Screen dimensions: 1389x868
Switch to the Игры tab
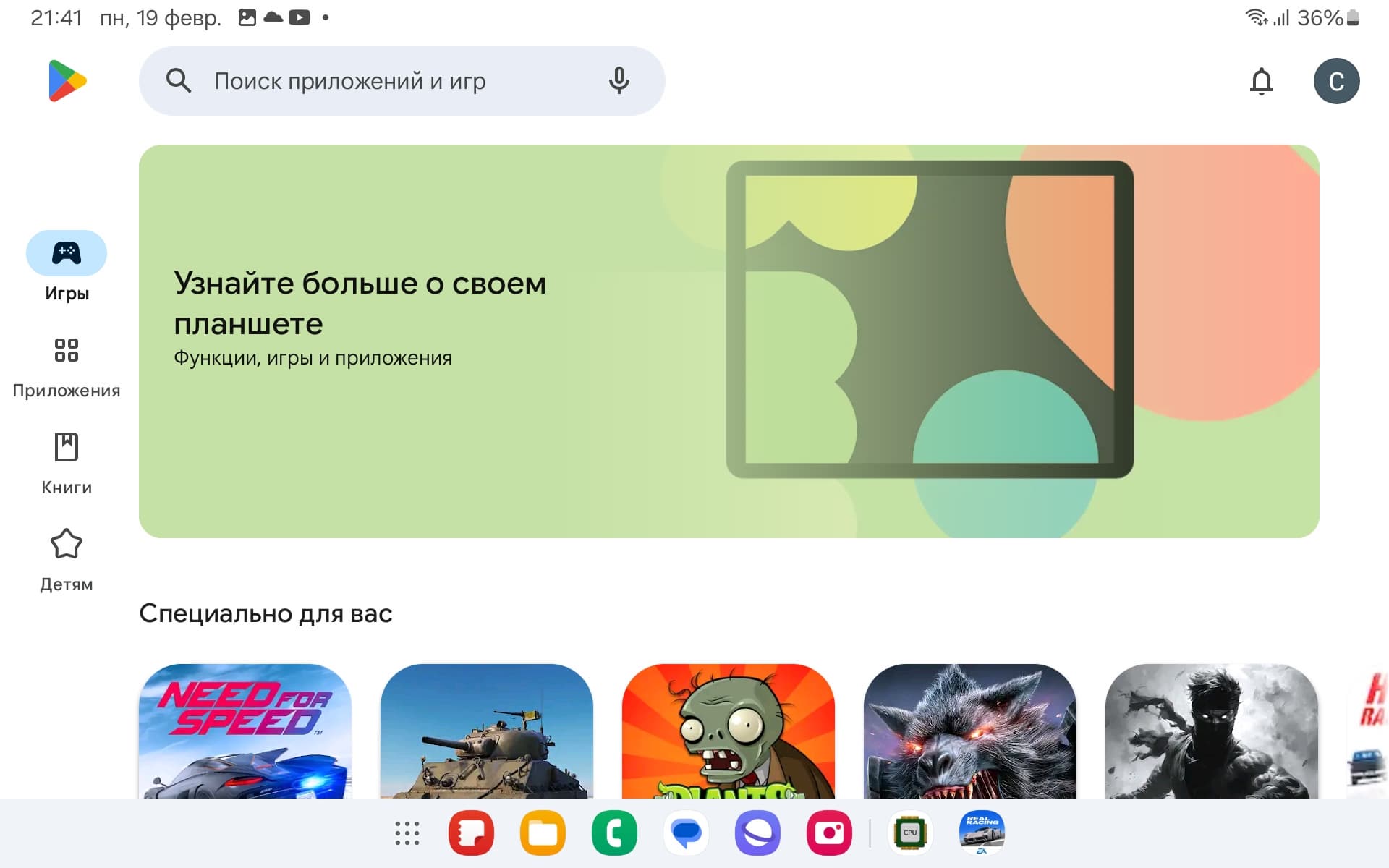[x=67, y=267]
